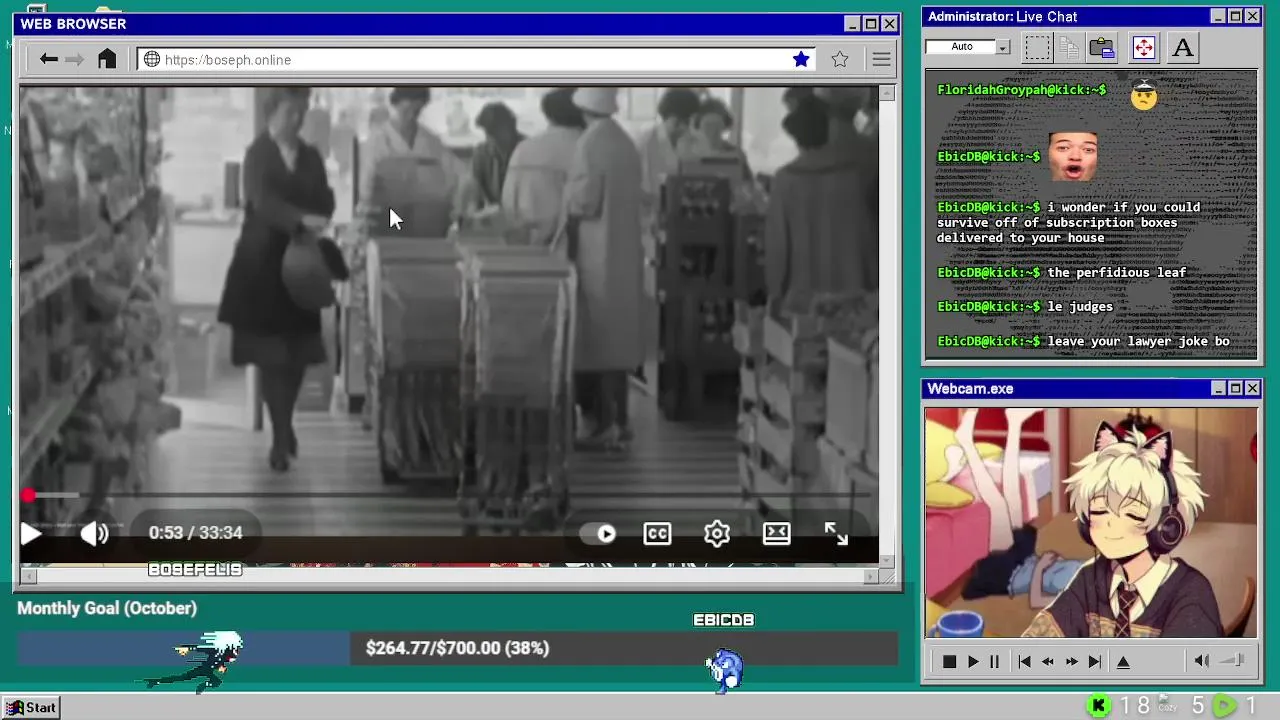This screenshot has width=1280, height=720.
Task: Open font settings with the A icon
Action: (x=1182, y=47)
